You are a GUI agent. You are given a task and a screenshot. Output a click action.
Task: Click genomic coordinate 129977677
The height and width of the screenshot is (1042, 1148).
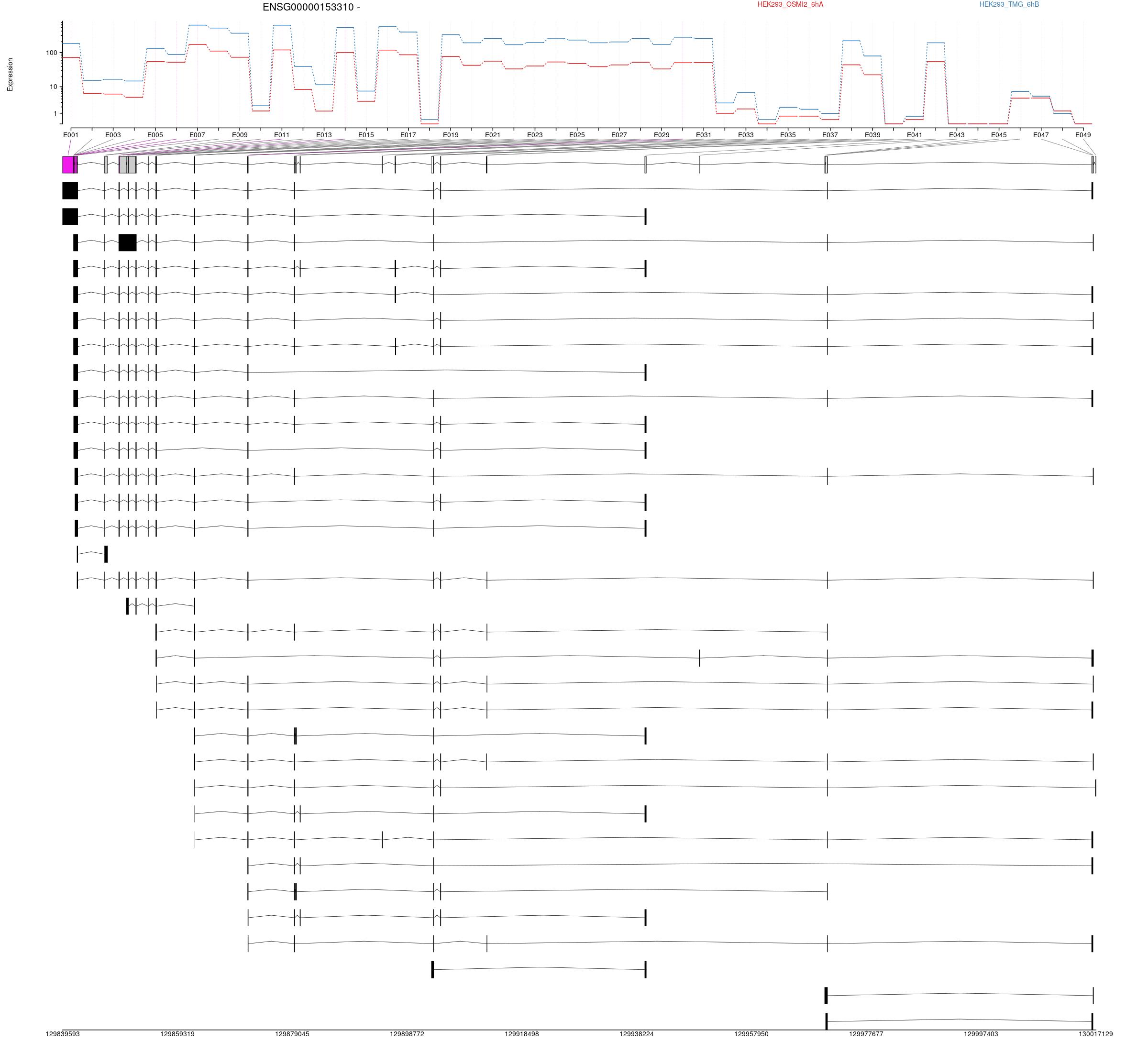coord(866,1034)
